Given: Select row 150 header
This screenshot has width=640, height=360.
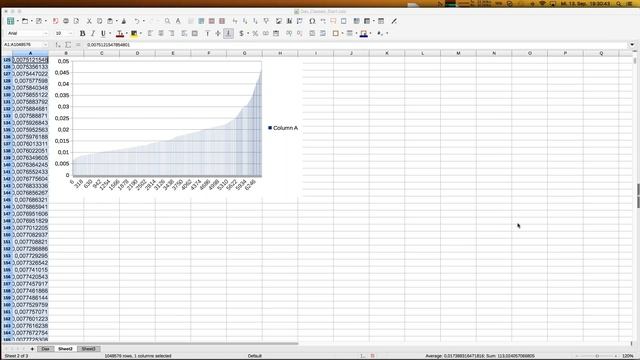Looking at the screenshot, I should 7,235.
